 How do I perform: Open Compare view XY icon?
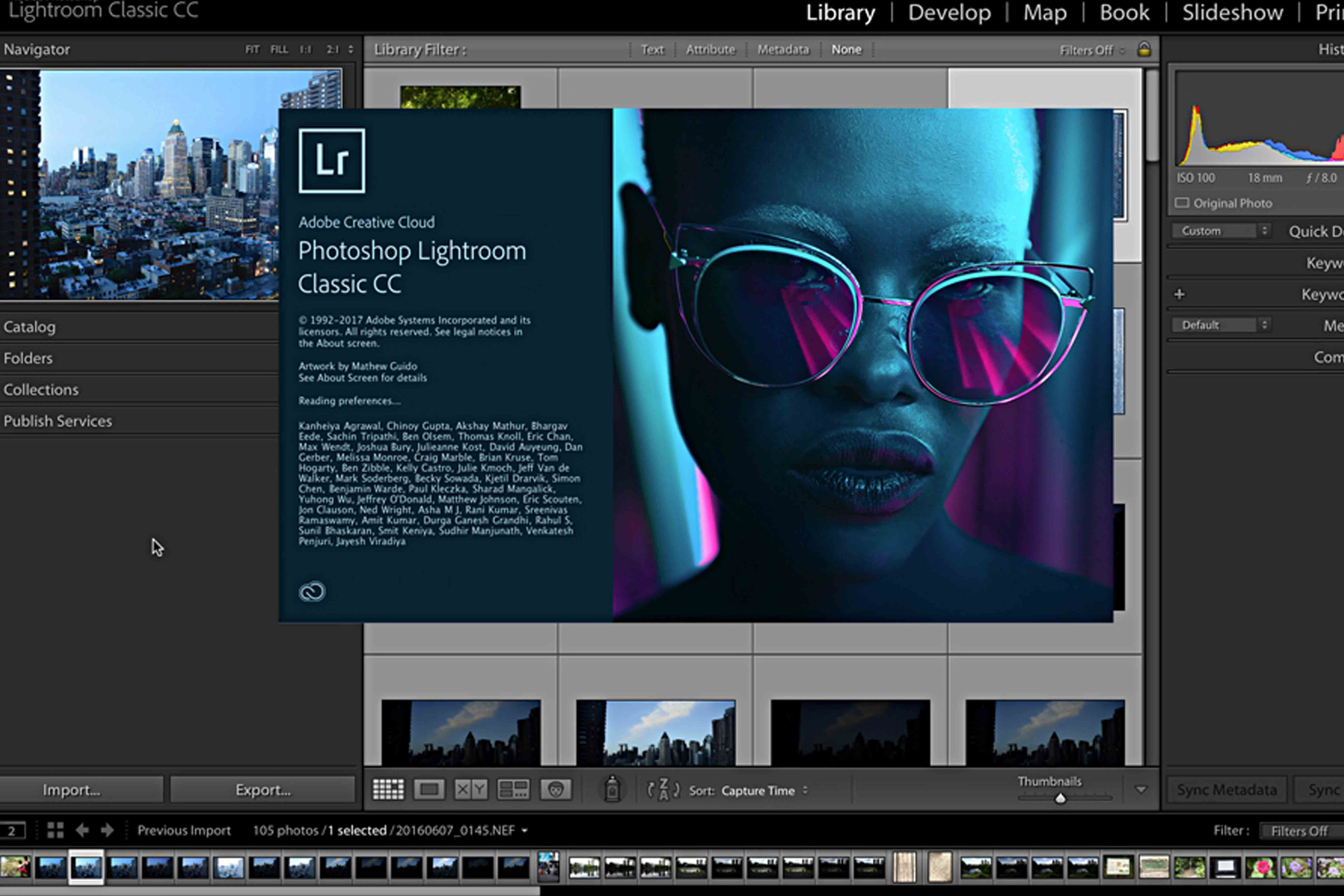click(471, 790)
